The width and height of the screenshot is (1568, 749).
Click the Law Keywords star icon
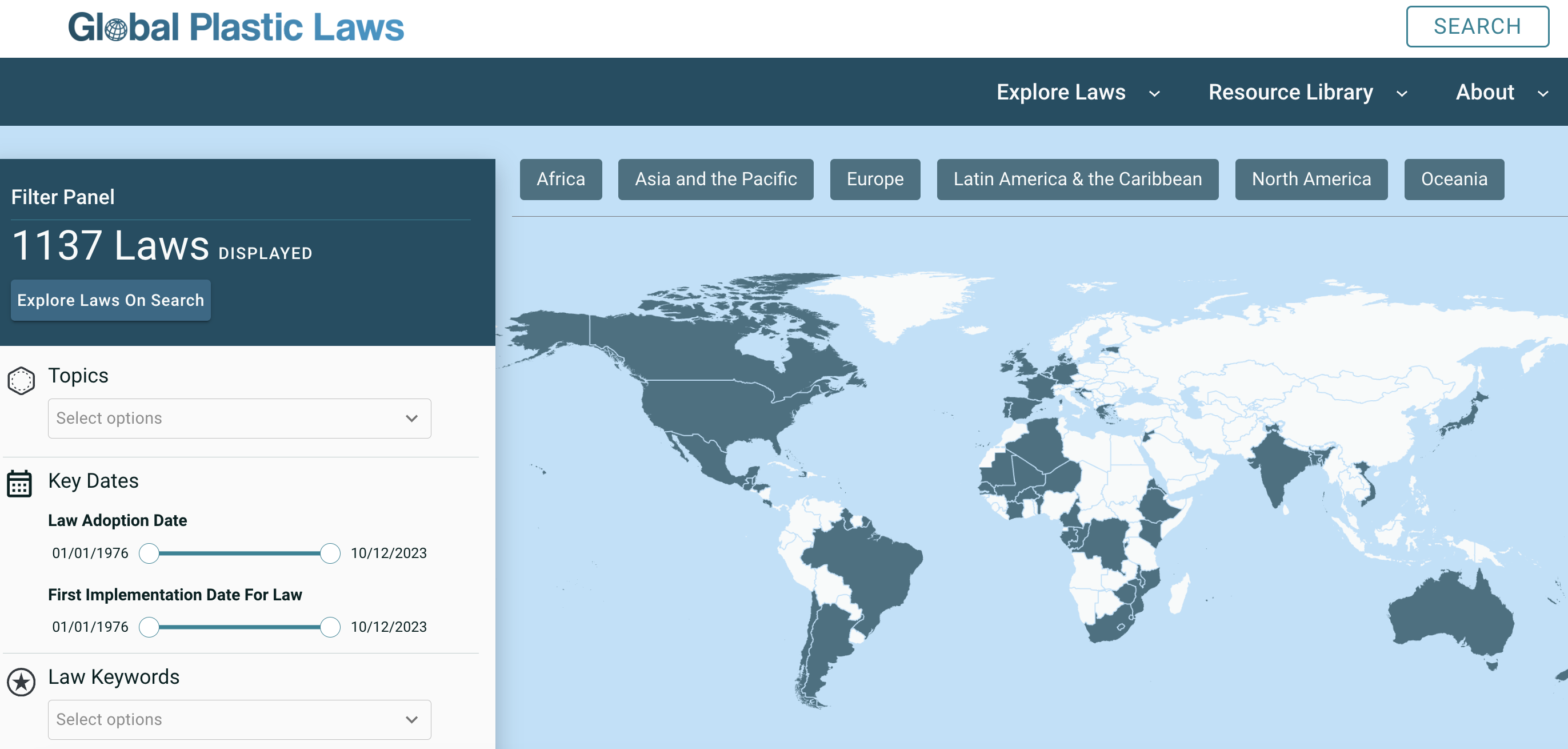(x=21, y=682)
